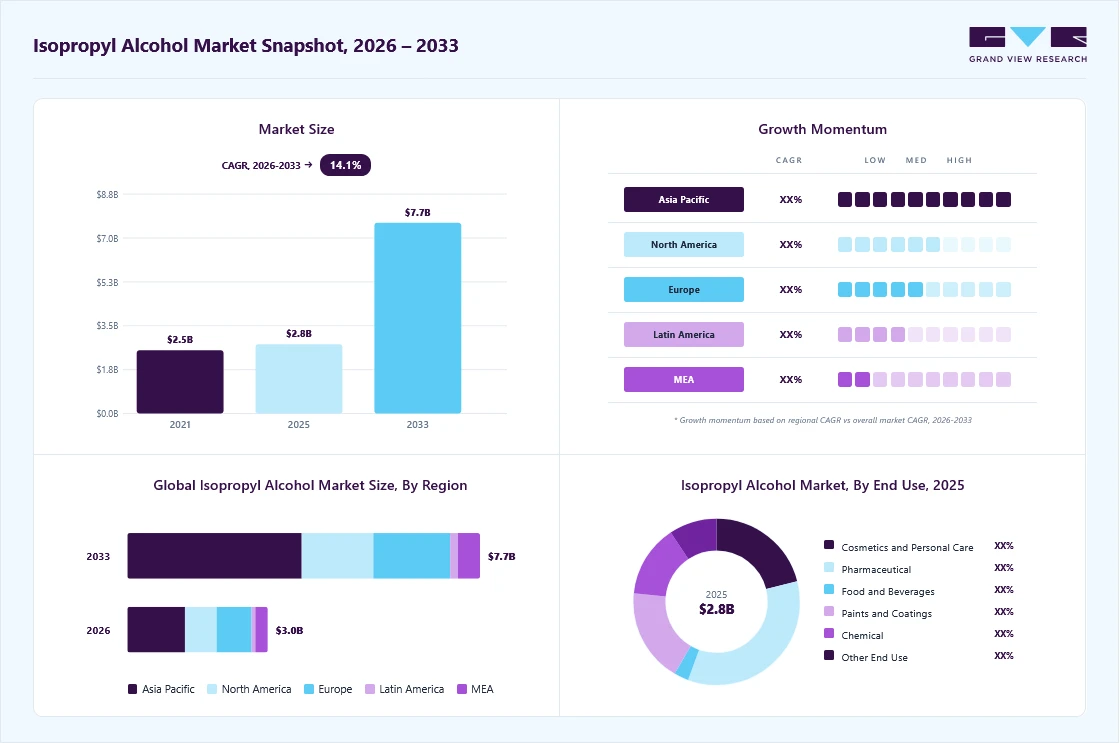Click the XX% value for Pharmaceutical
This screenshot has width=1120, height=743.
tap(1004, 567)
